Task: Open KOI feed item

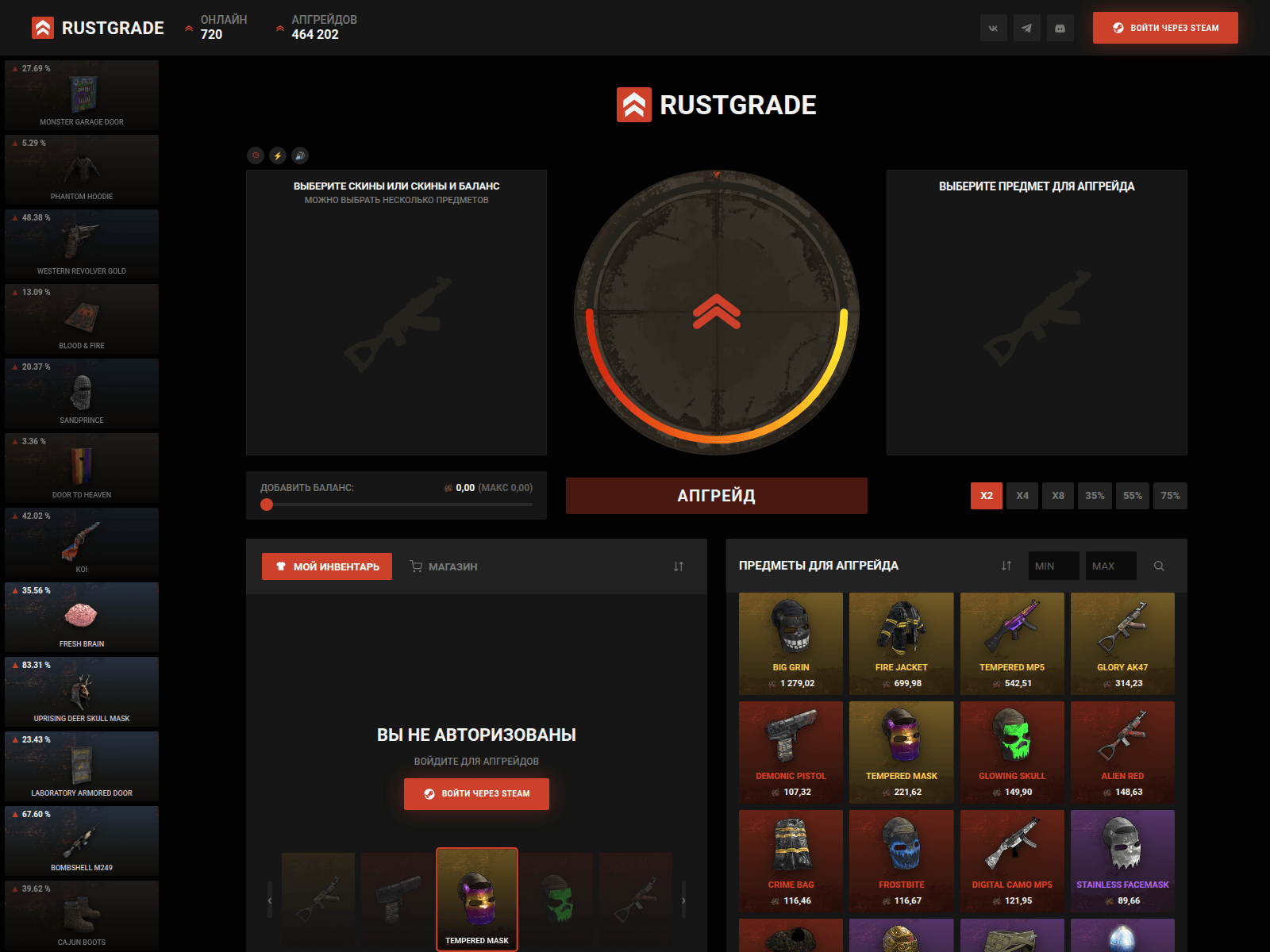Action: point(82,543)
